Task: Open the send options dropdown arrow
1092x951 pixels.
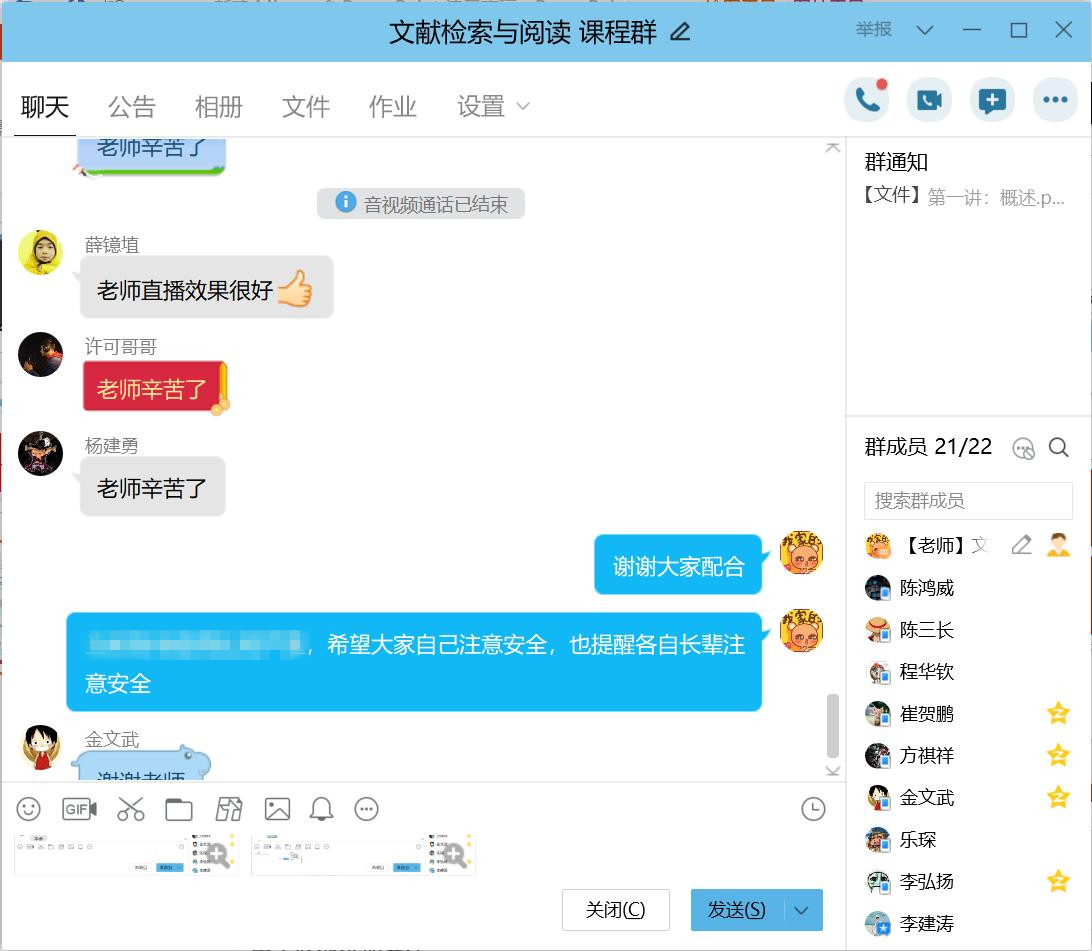Action: 801,910
